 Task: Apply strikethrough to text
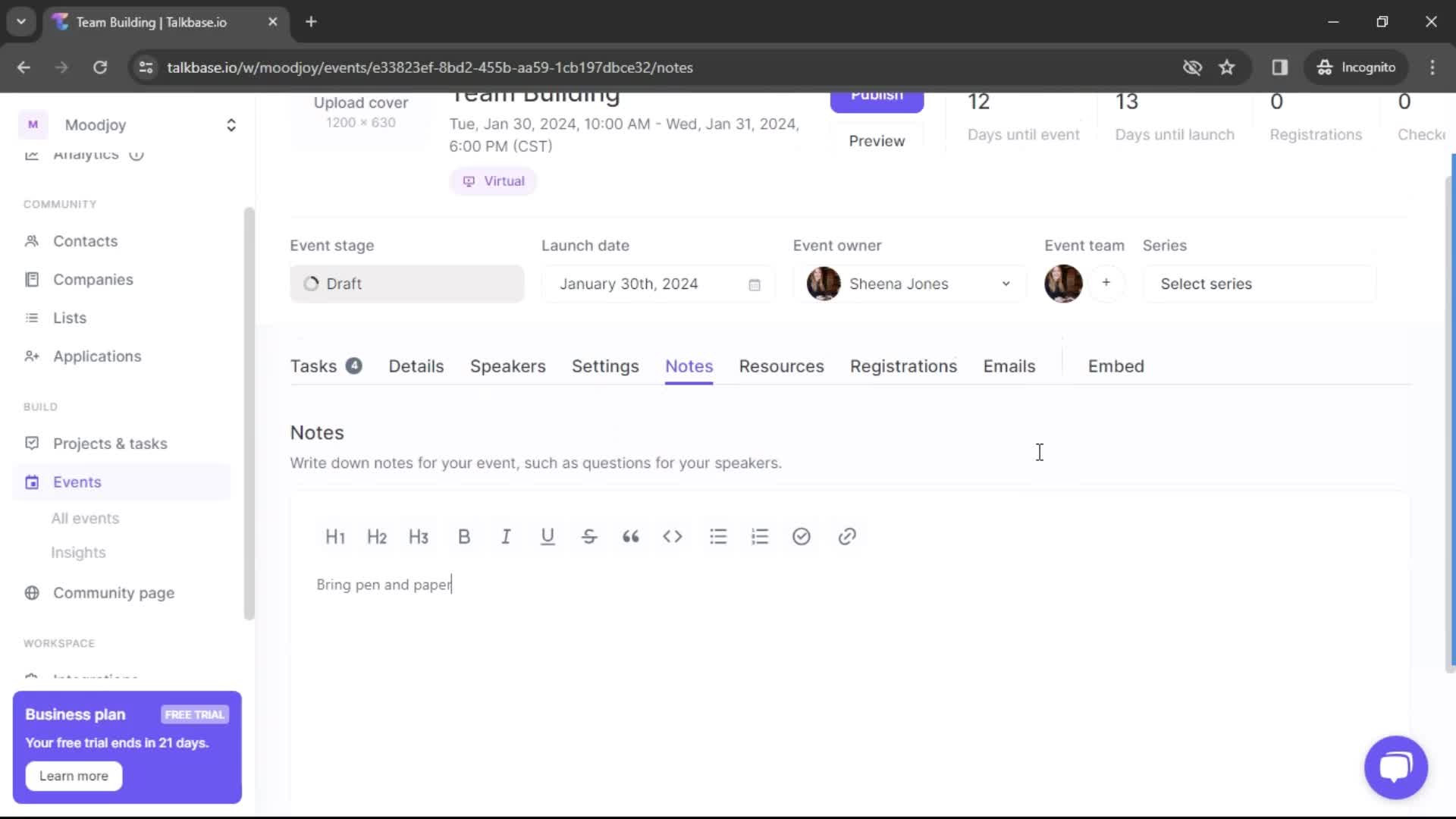[x=590, y=538]
